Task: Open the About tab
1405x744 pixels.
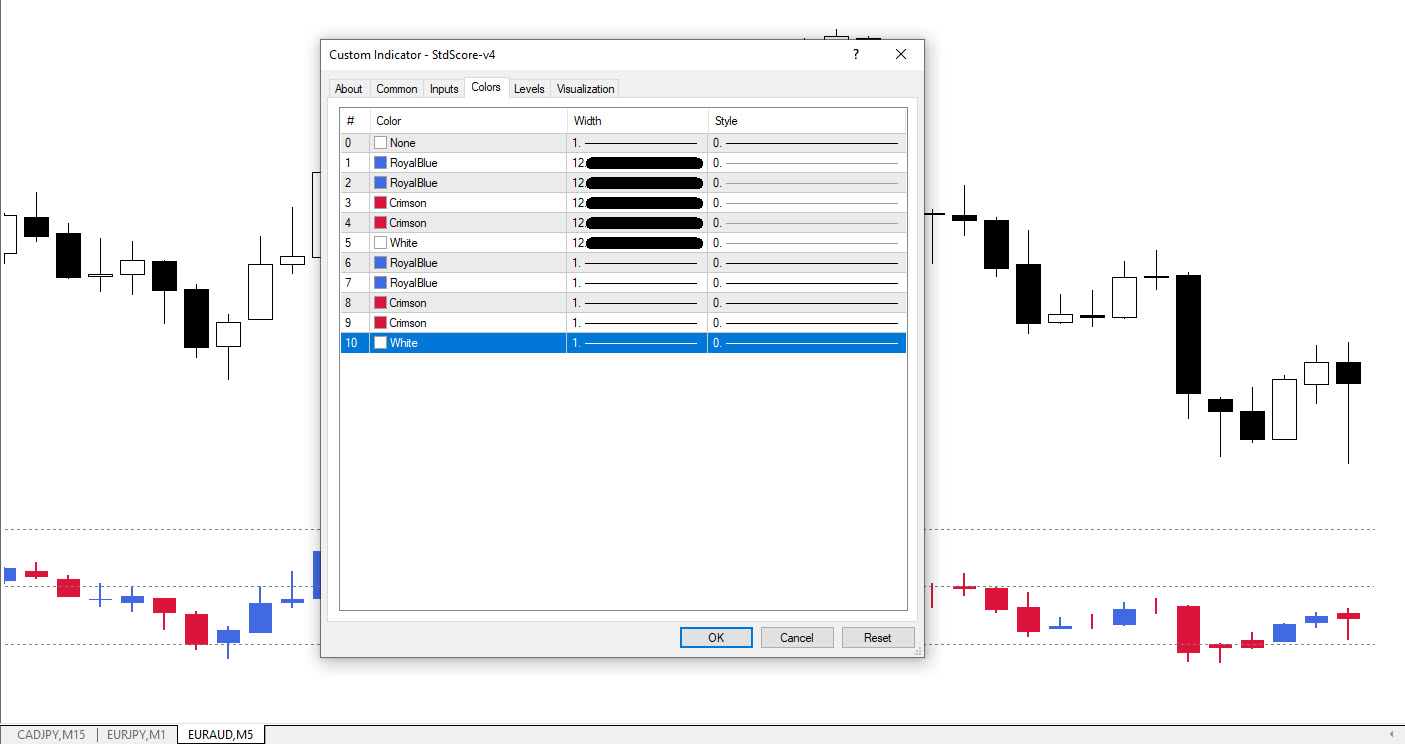Action: coord(349,89)
